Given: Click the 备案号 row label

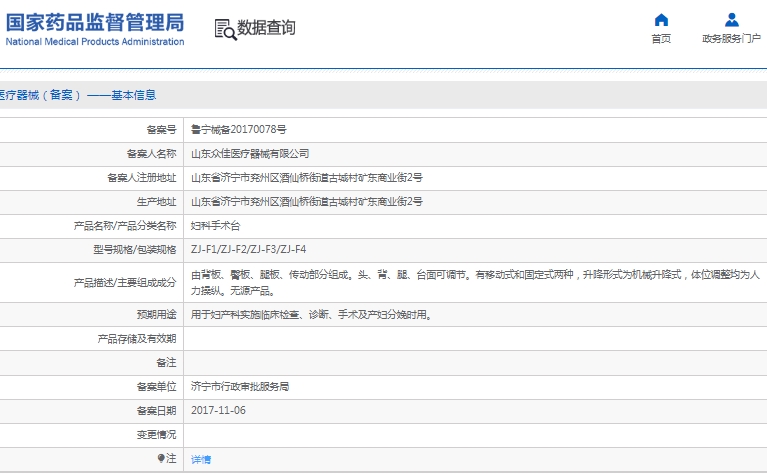Looking at the screenshot, I should tap(161, 130).
